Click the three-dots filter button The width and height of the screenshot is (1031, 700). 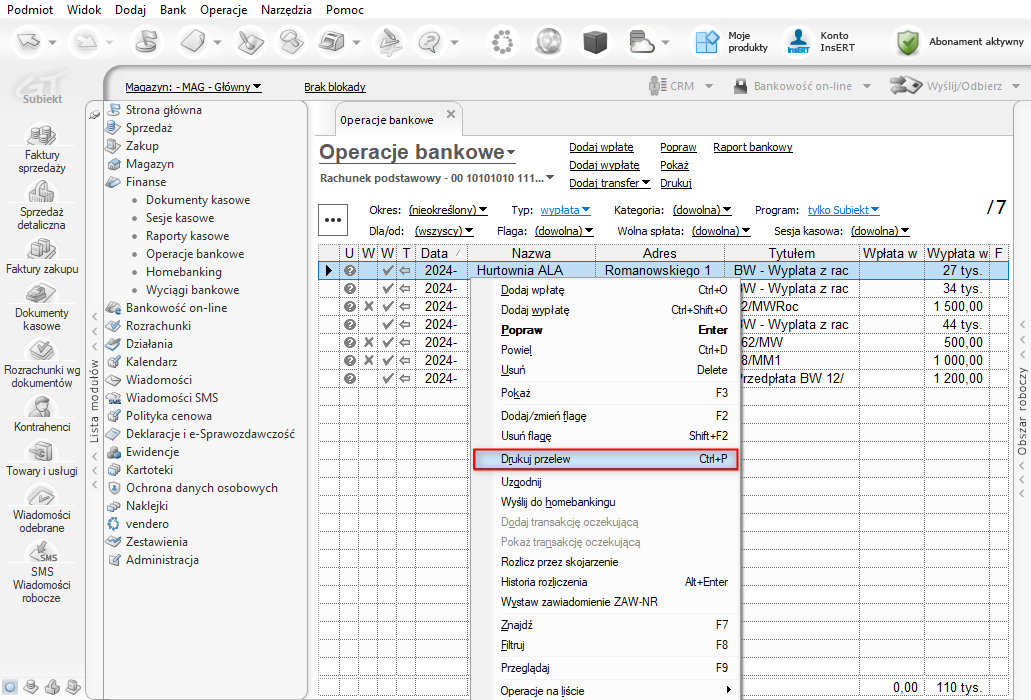[x=333, y=220]
